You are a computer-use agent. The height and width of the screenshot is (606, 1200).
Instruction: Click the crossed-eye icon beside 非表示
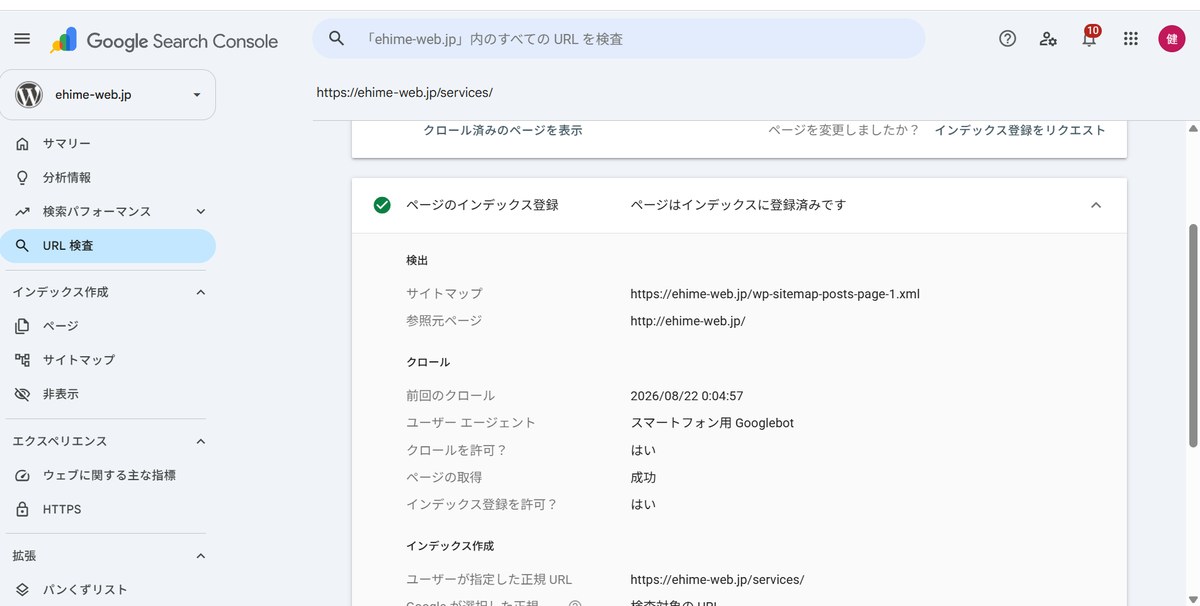click(x=22, y=394)
